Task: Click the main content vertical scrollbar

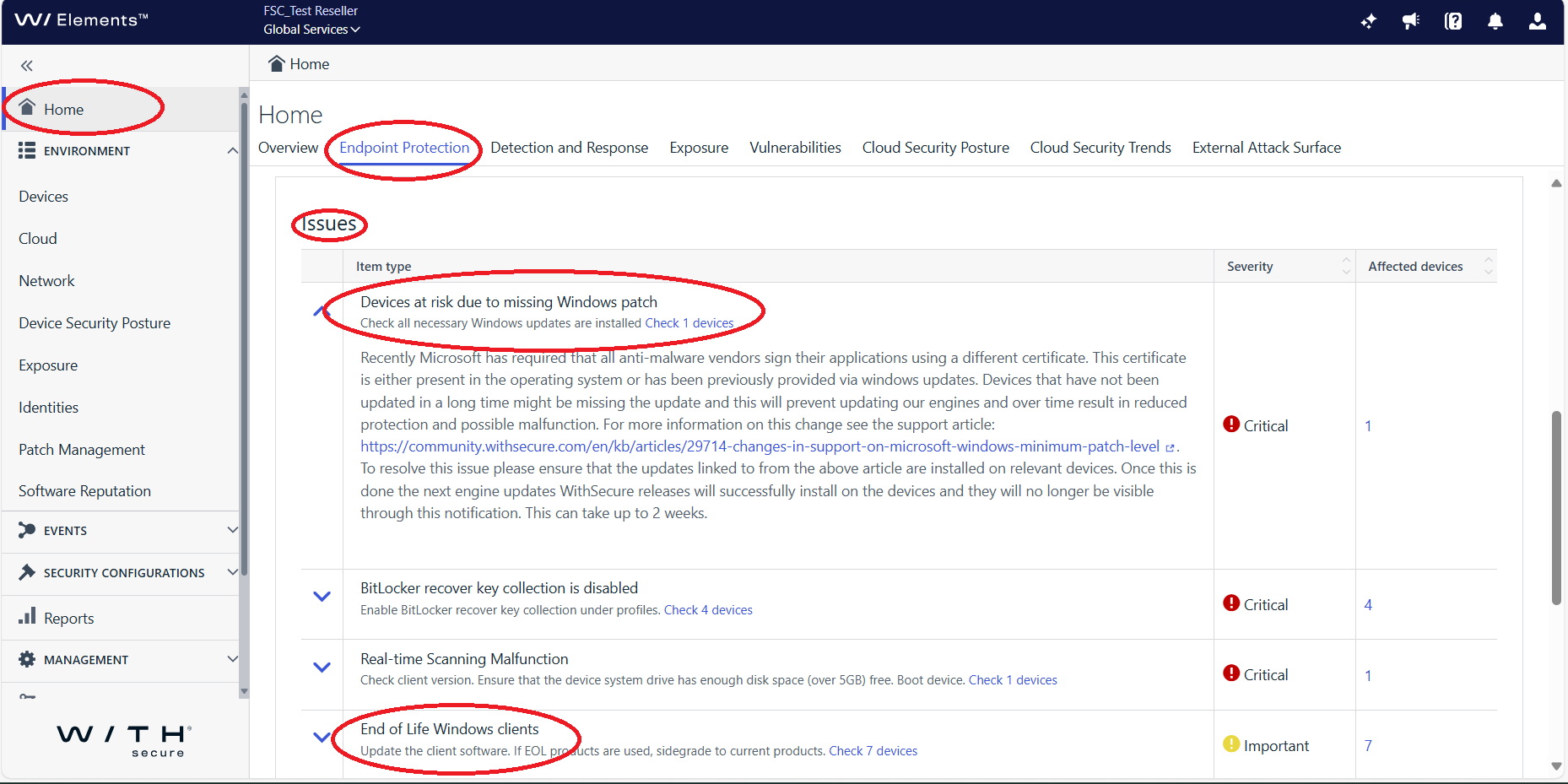Action: [x=1556, y=507]
